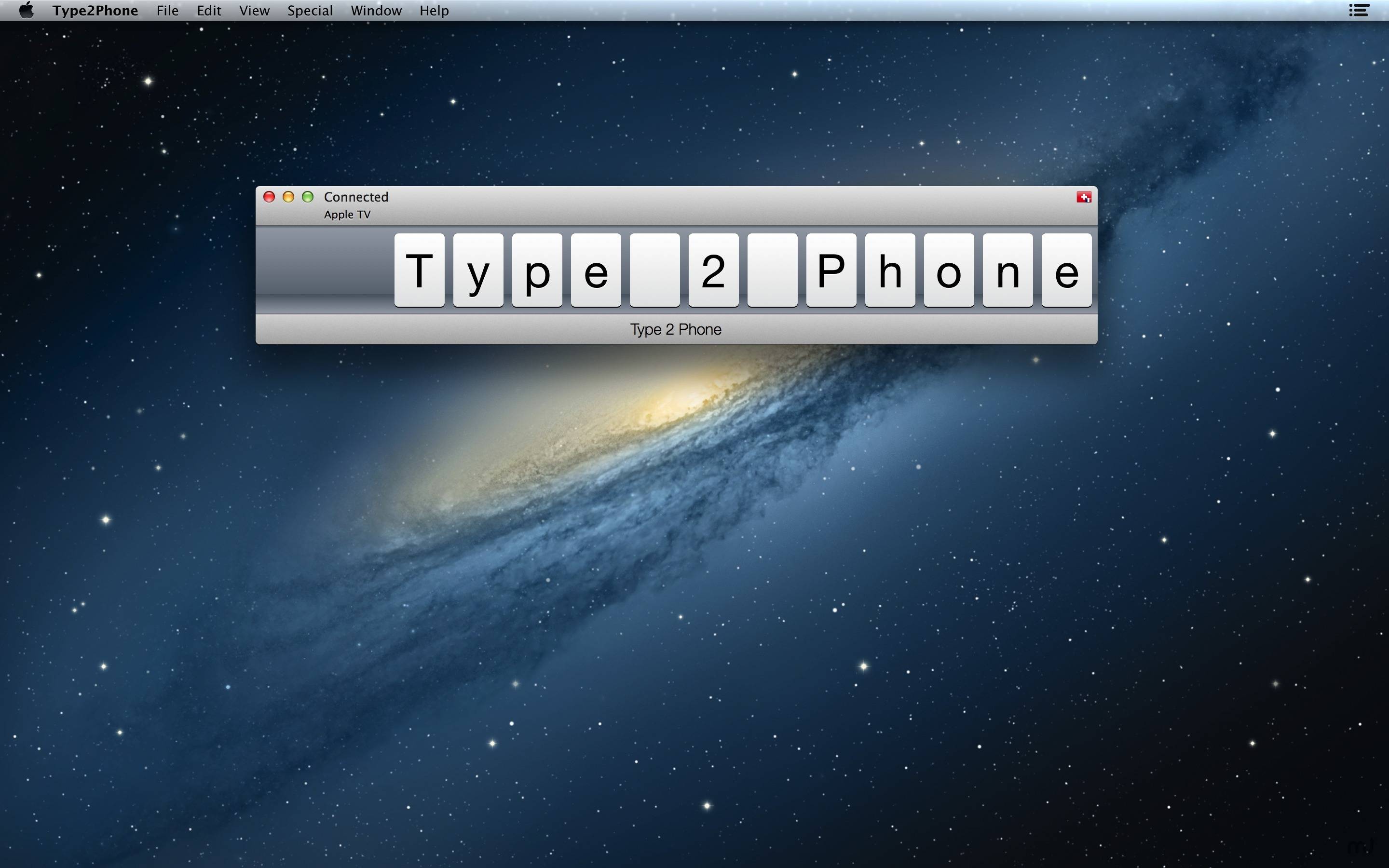Open the Notification Center icon
This screenshot has height=868, width=1389.
coord(1359,10)
